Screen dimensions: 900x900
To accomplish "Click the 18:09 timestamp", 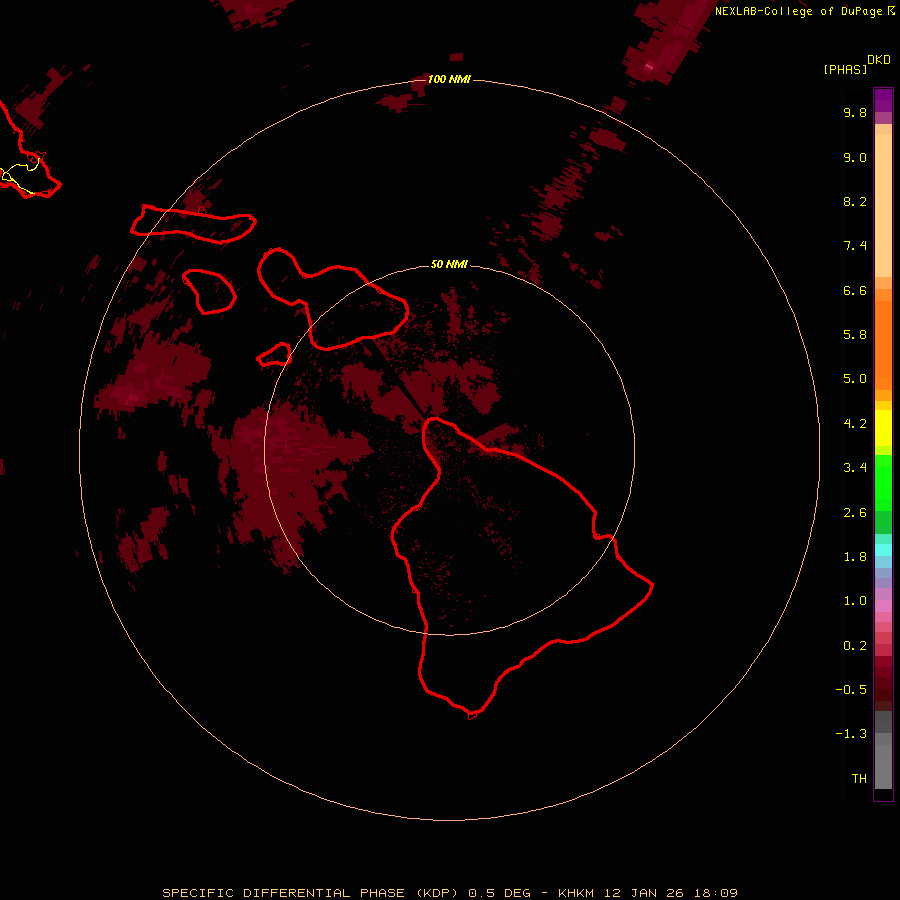I will click(716, 893).
